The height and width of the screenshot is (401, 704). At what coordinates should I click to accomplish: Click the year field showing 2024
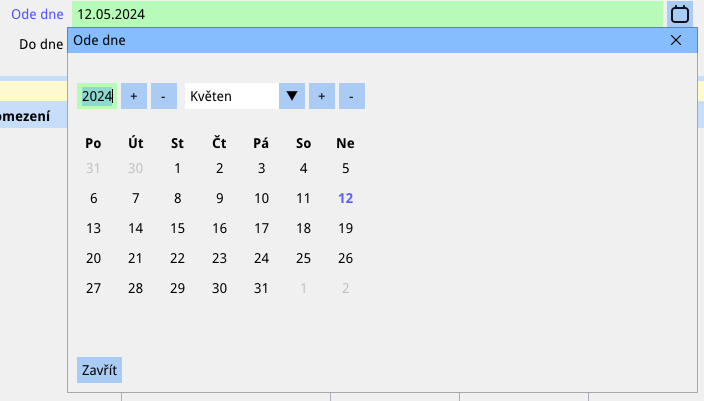click(x=98, y=96)
